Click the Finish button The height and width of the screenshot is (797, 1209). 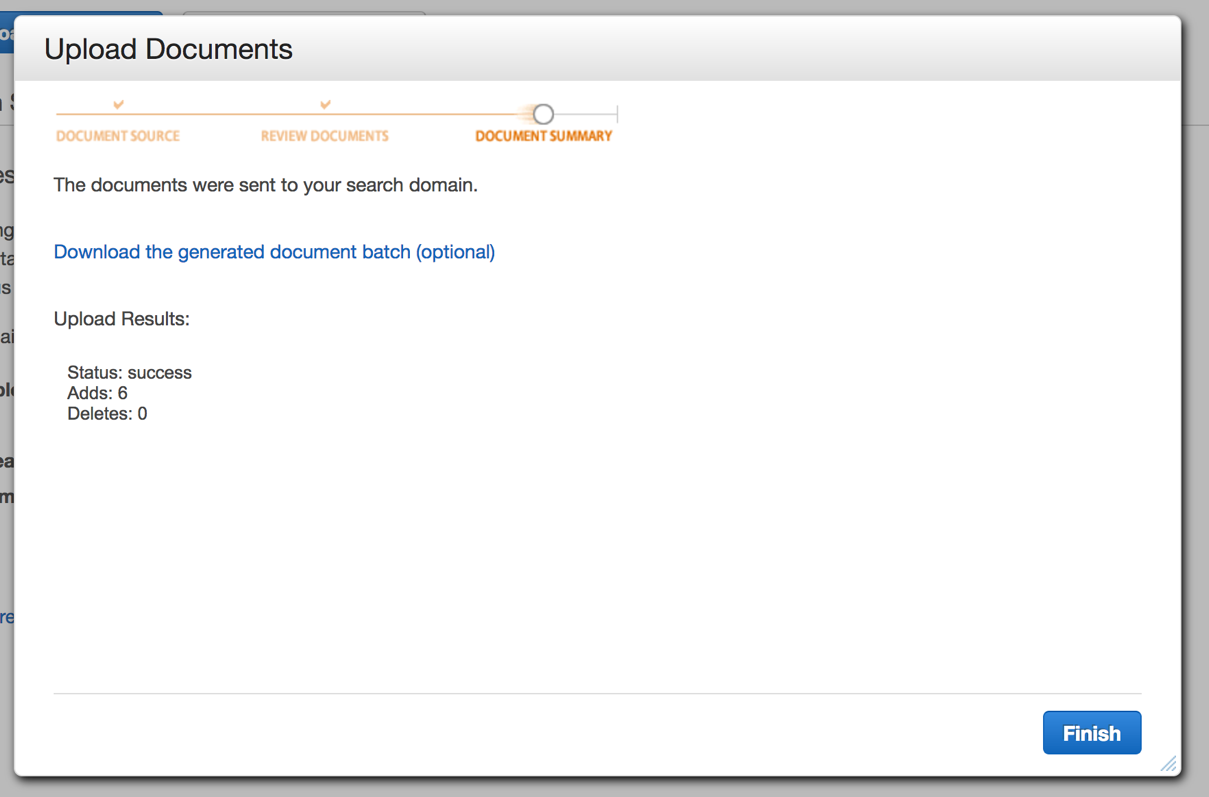pyautogui.click(x=1092, y=733)
